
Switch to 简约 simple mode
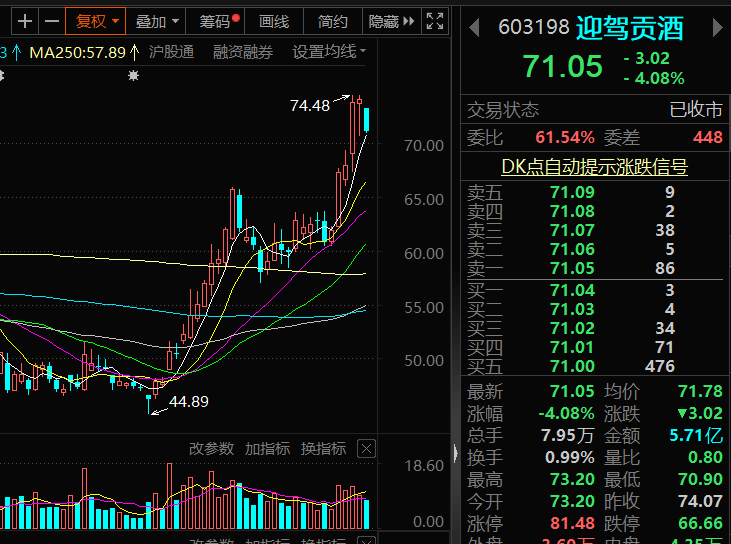tap(332, 21)
